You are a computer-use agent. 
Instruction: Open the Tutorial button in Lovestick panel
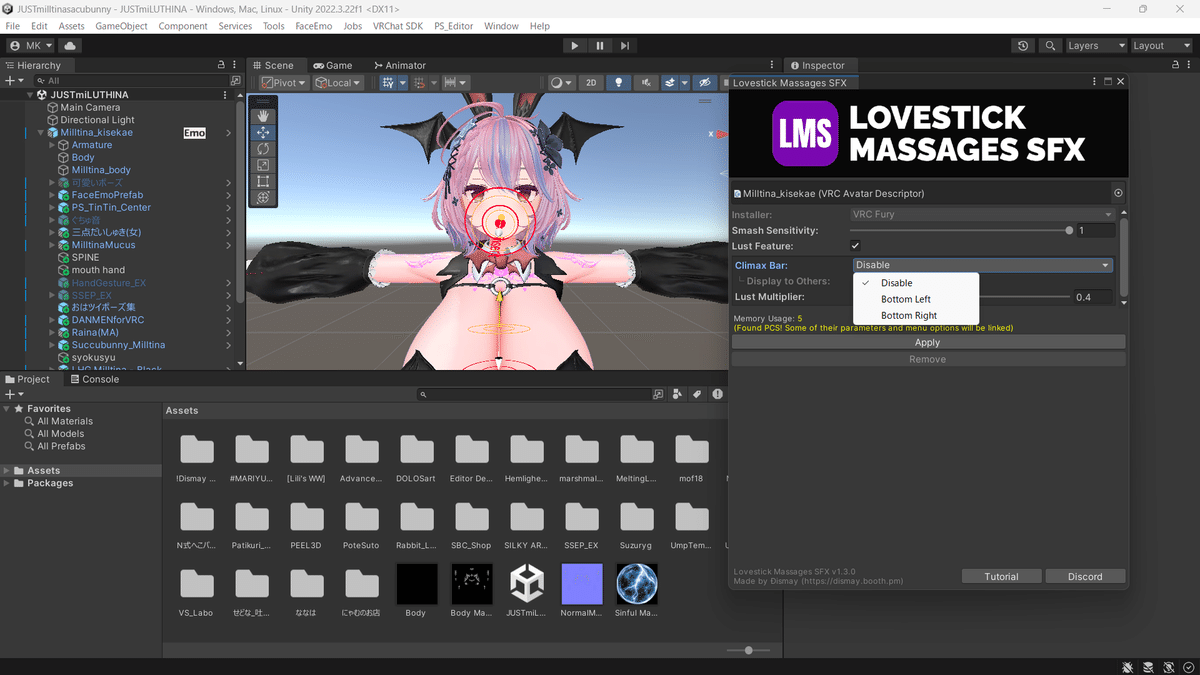[1001, 576]
